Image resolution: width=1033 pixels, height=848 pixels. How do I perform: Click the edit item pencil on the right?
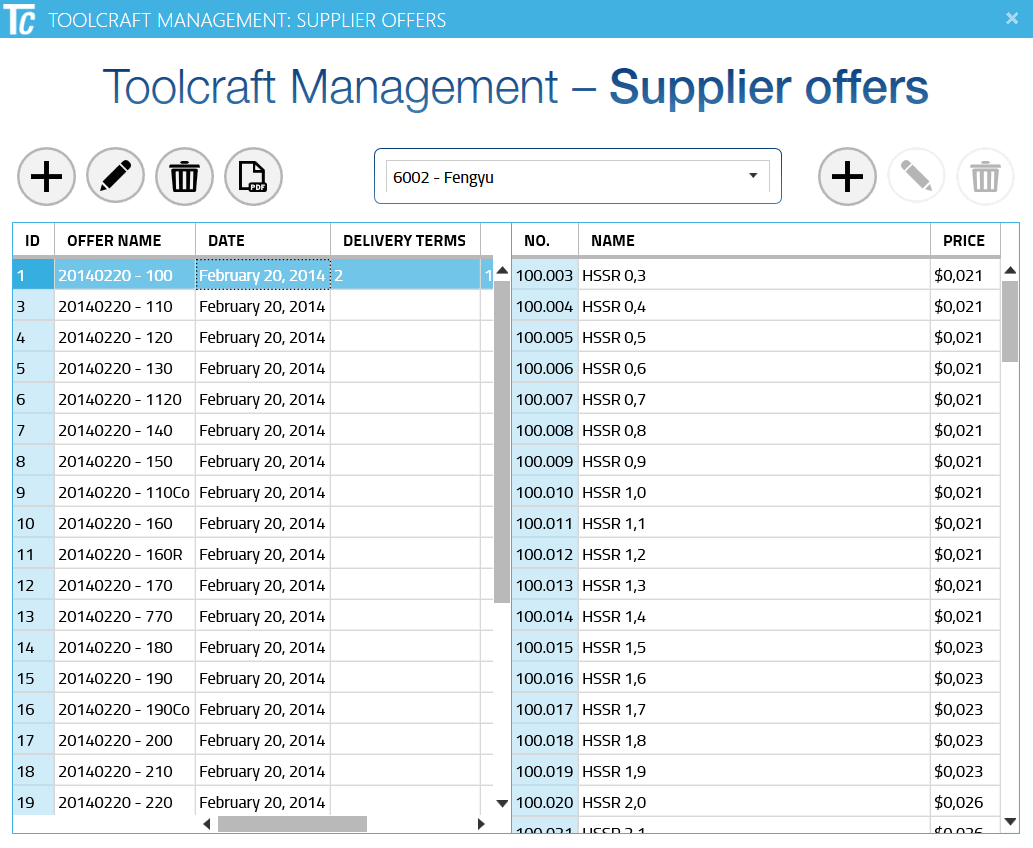(916, 177)
